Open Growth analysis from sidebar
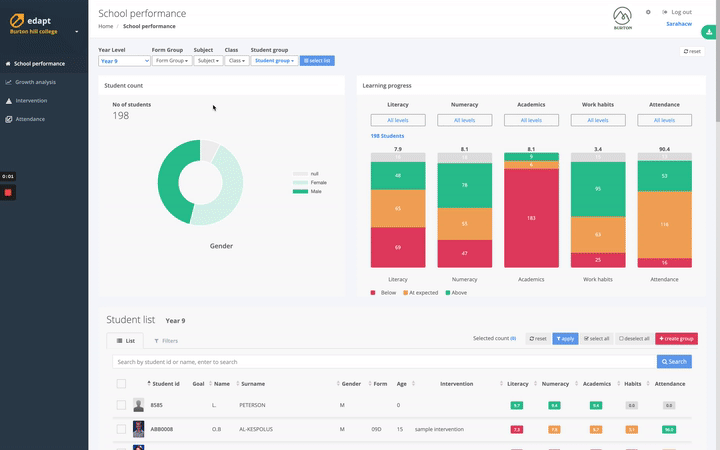720x450 pixels. coord(35,82)
